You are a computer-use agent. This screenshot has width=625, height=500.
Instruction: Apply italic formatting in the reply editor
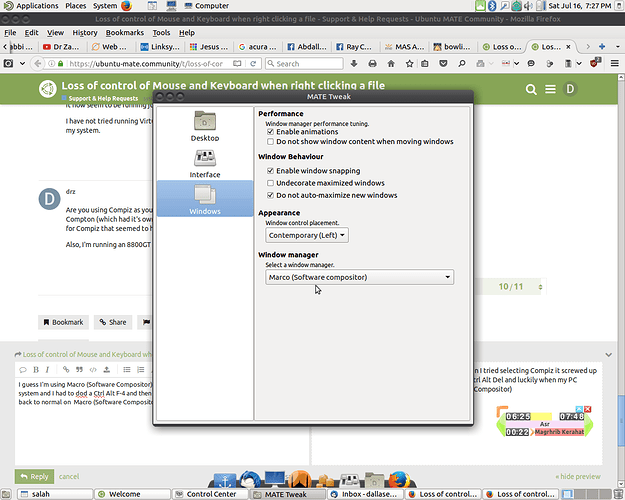coord(47,370)
